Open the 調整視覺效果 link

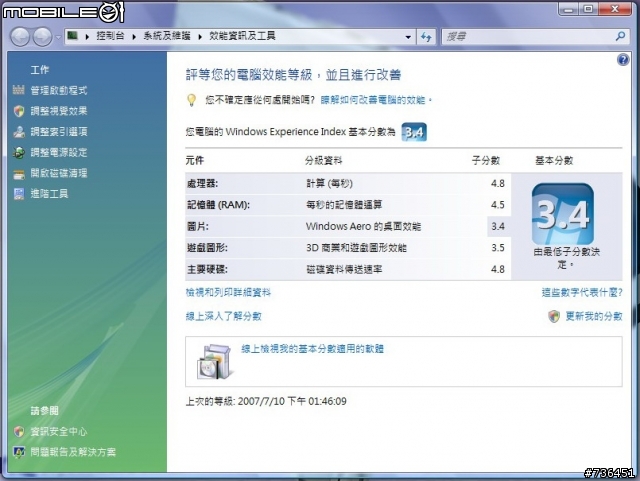click(59, 111)
